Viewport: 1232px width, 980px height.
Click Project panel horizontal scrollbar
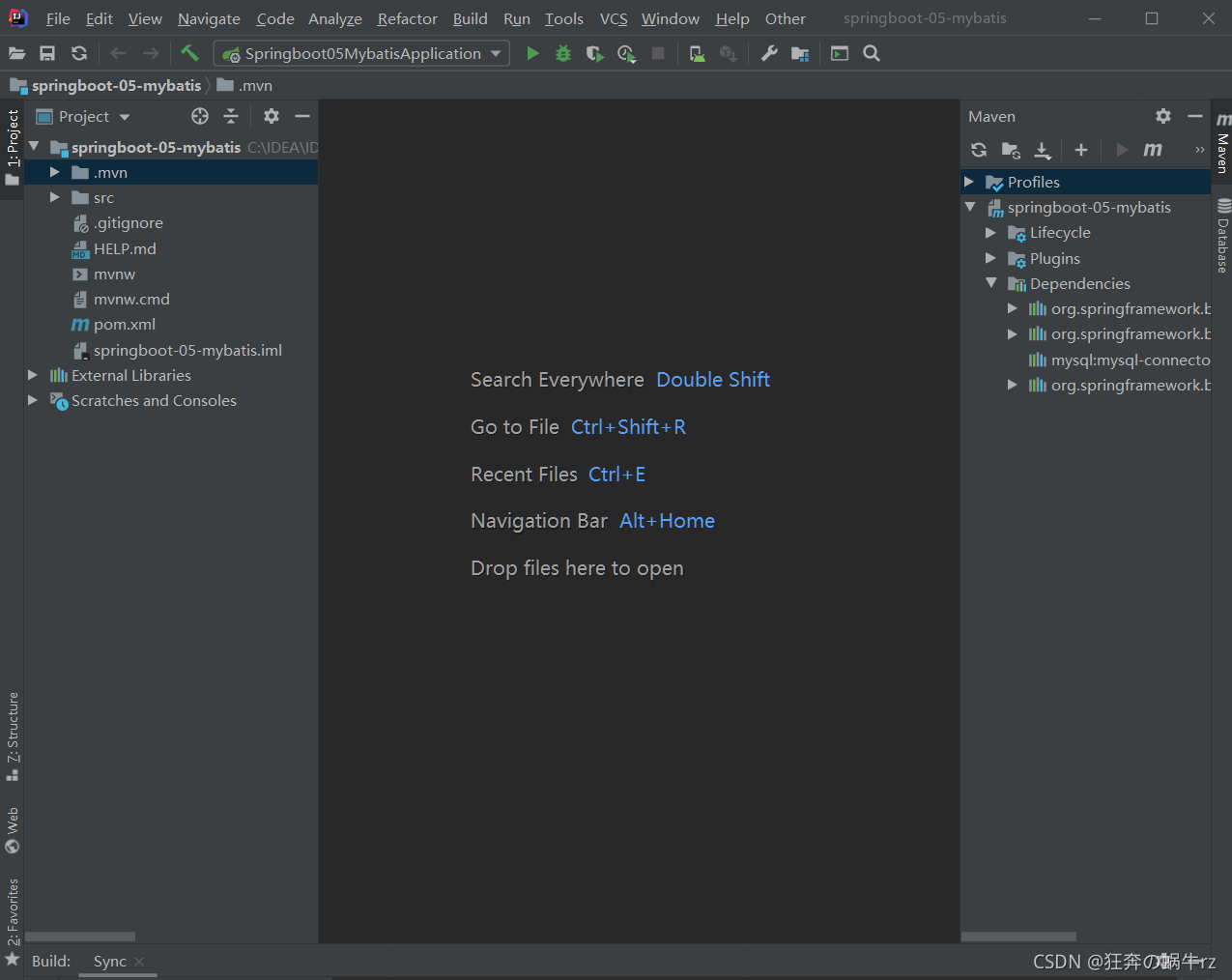pos(80,937)
